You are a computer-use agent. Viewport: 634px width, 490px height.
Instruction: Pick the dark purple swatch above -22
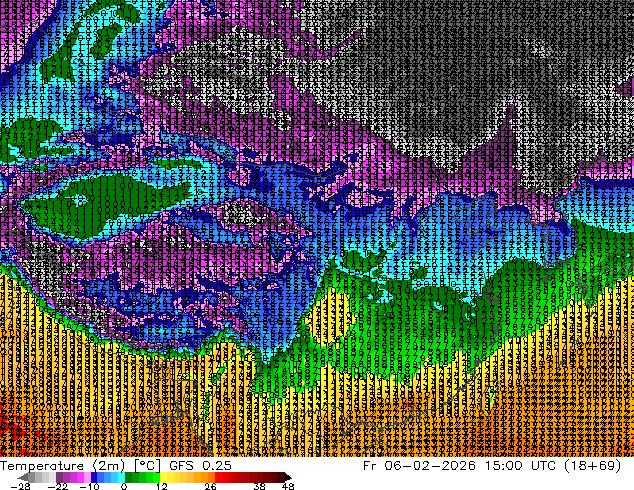tap(59, 477)
